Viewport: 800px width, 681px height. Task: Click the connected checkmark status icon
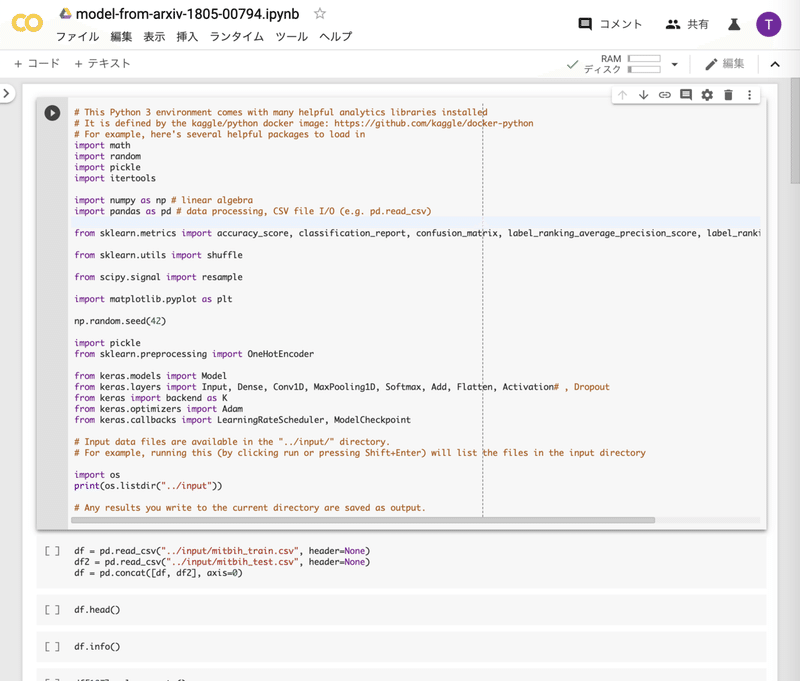[572, 64]
